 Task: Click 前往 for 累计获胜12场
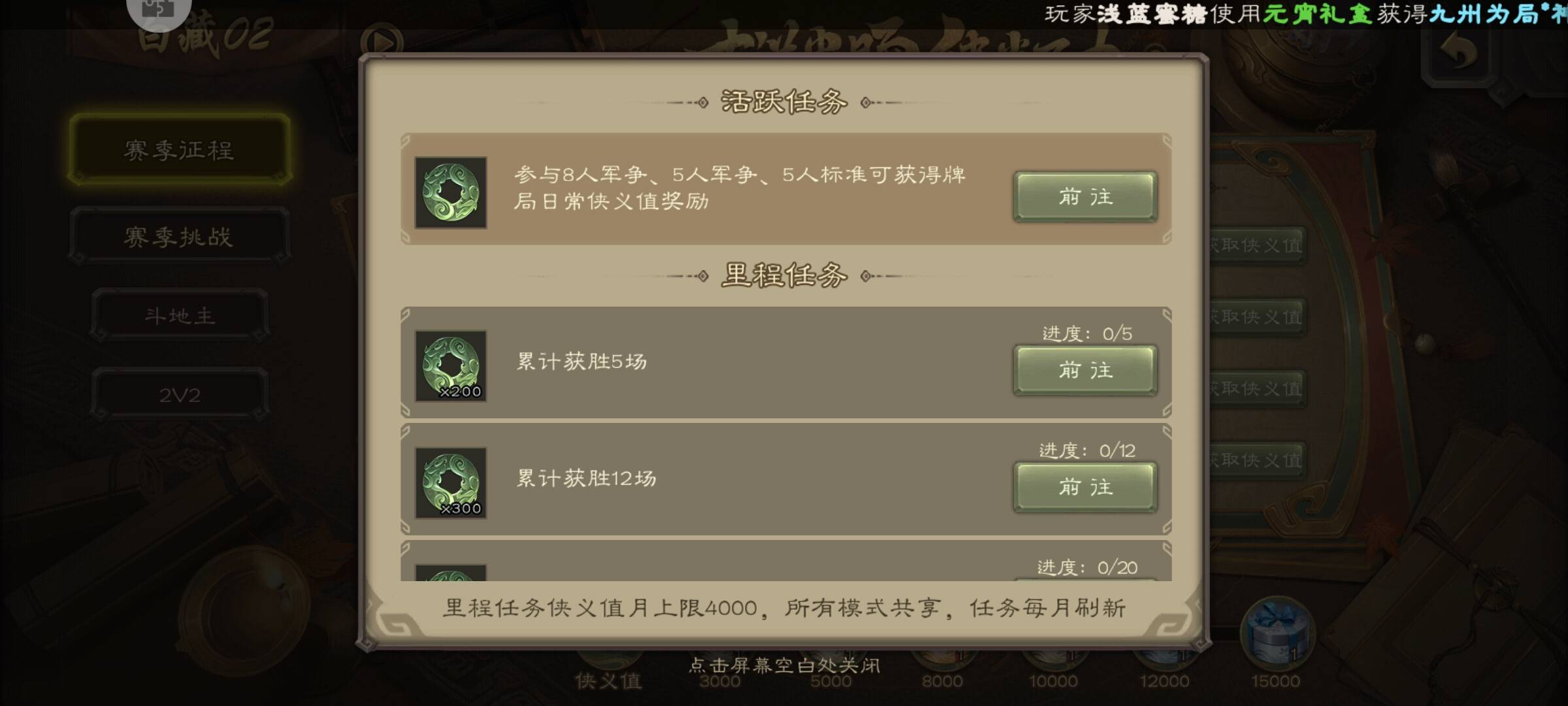(x=1085, y=487)
